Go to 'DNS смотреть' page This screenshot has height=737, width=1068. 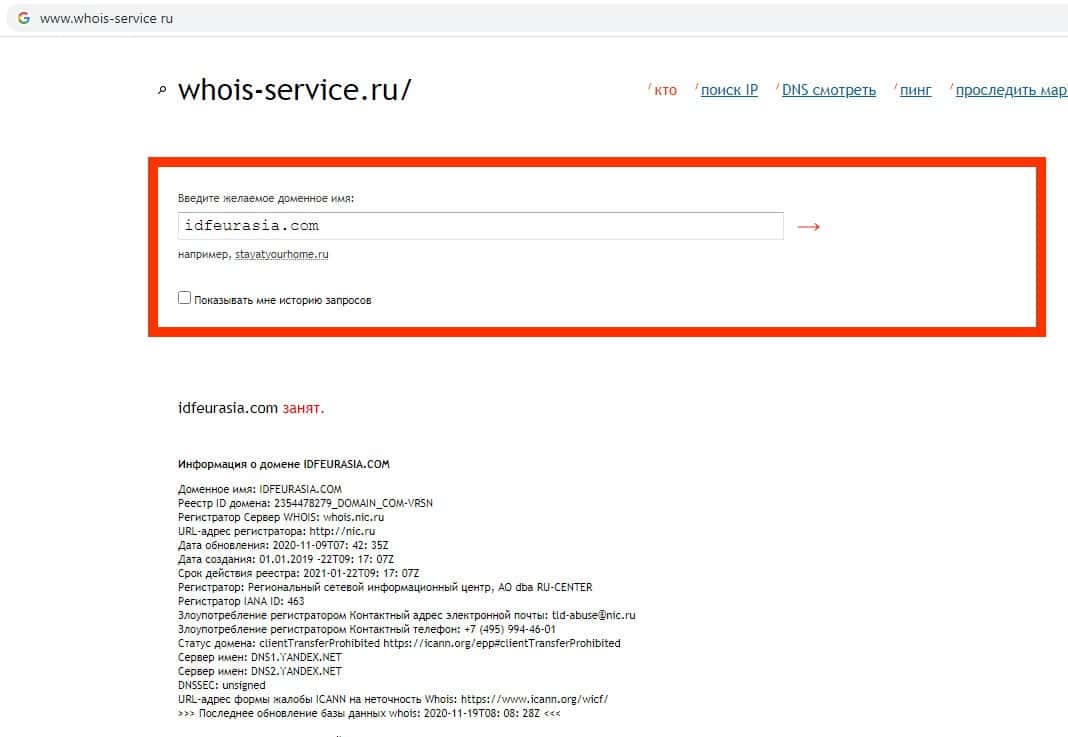point(829,90)
